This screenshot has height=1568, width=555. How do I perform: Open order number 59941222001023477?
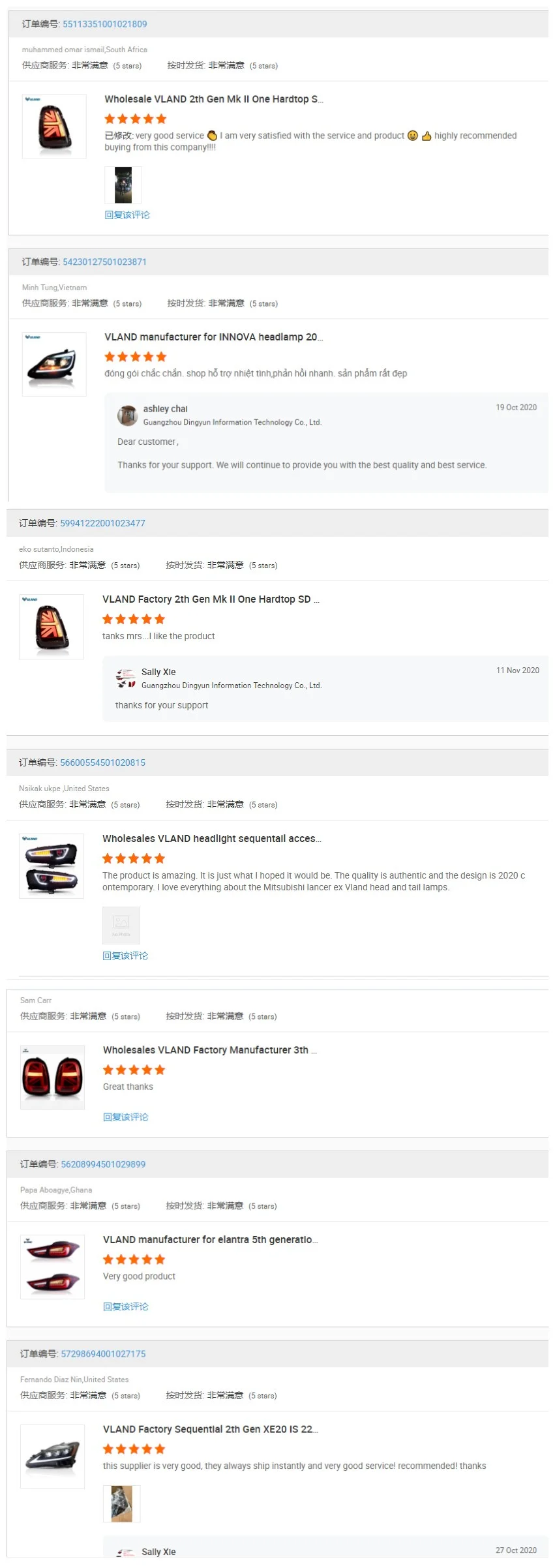click(x=102, y=524)
